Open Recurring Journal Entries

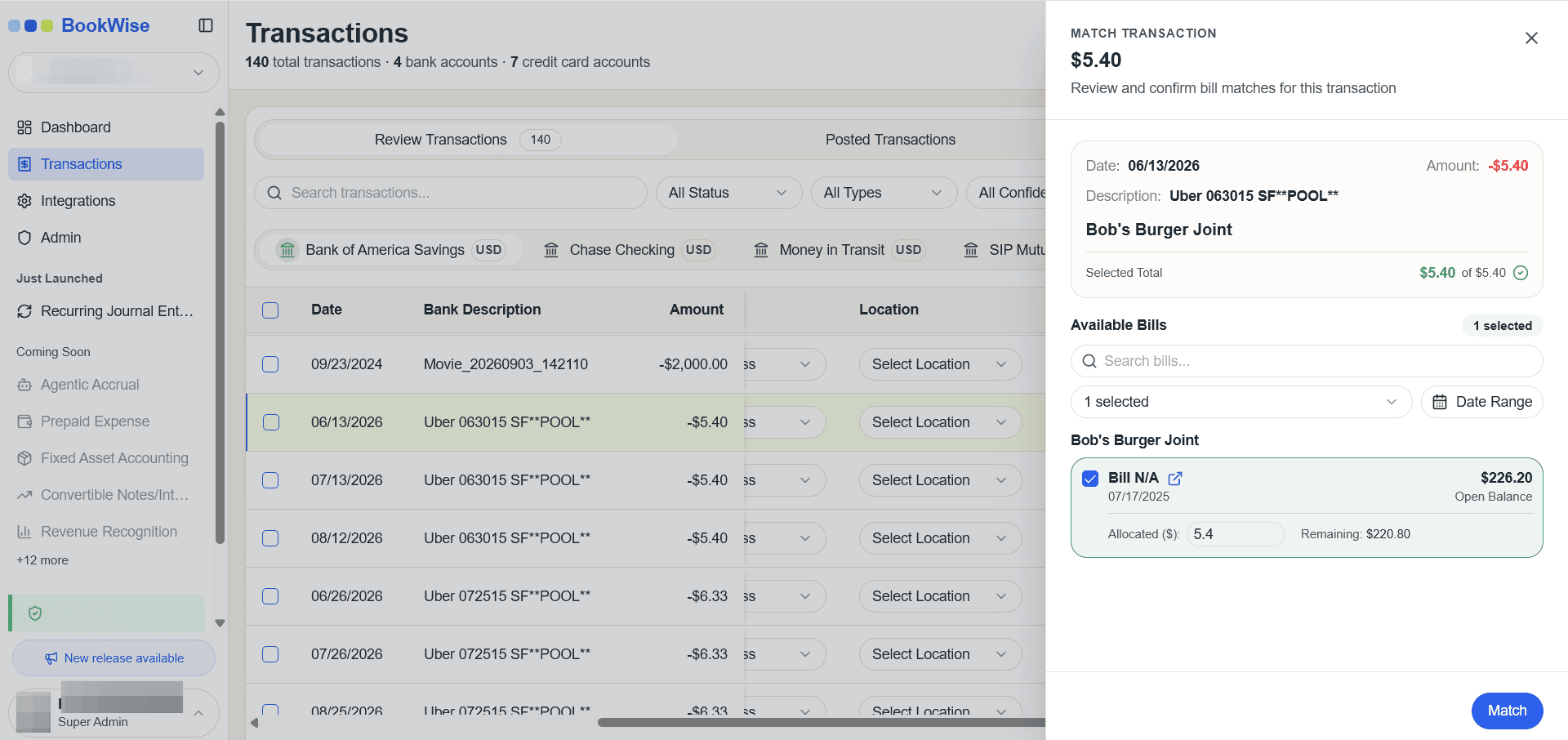click(x=106, y=311)
